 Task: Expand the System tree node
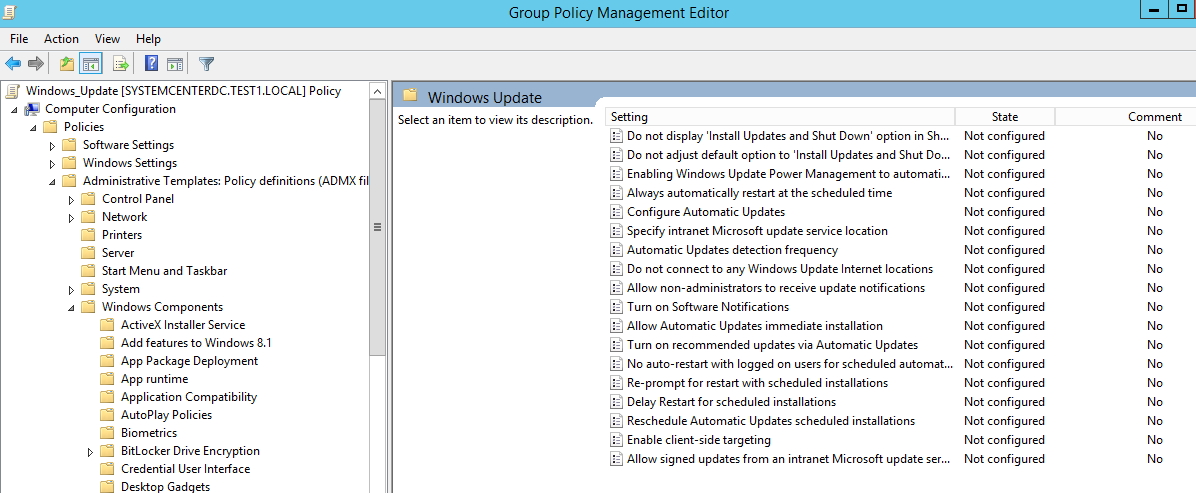(71, 289)
